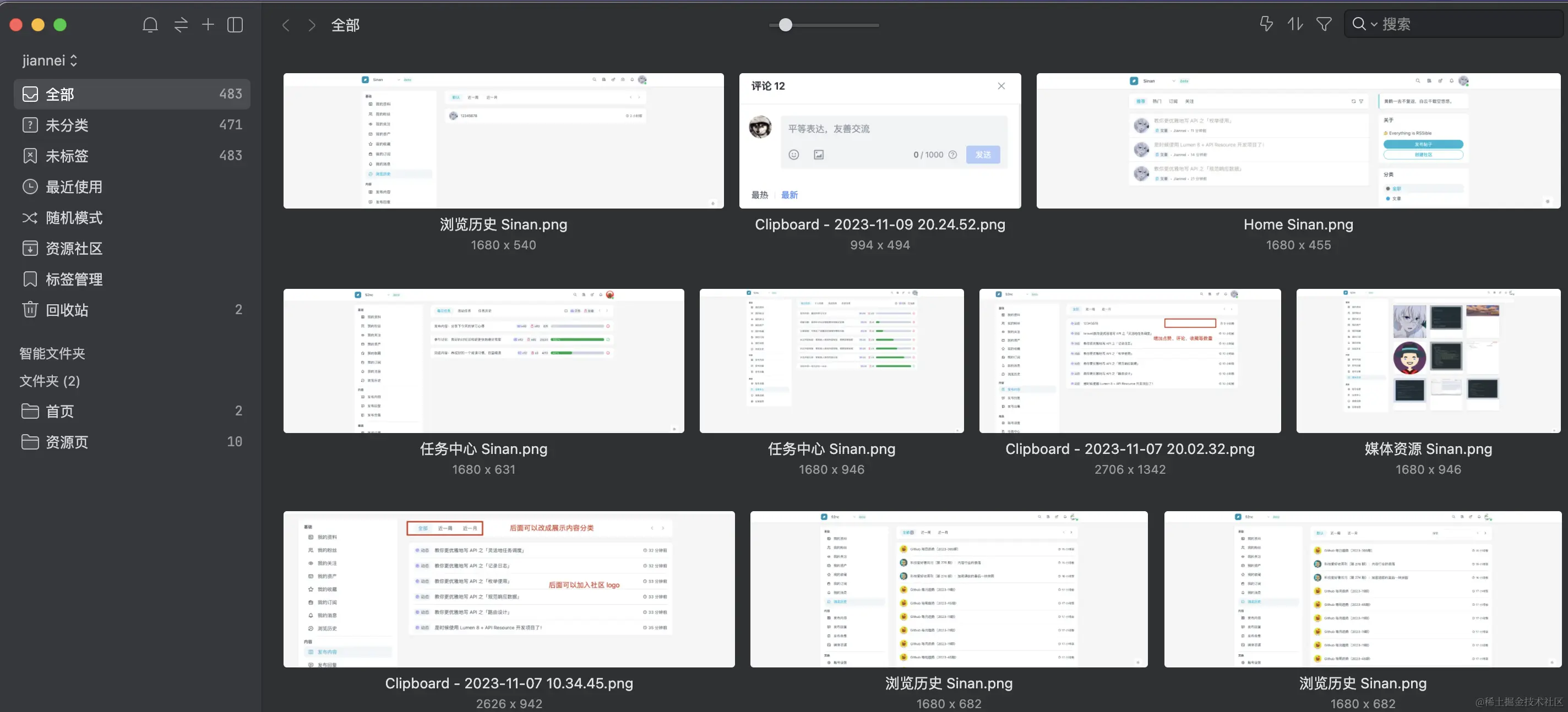This screenshot has height=712, width=1568.
Task: Select the Home Sinan.png thumbnail
Action: coord(1298,141)
